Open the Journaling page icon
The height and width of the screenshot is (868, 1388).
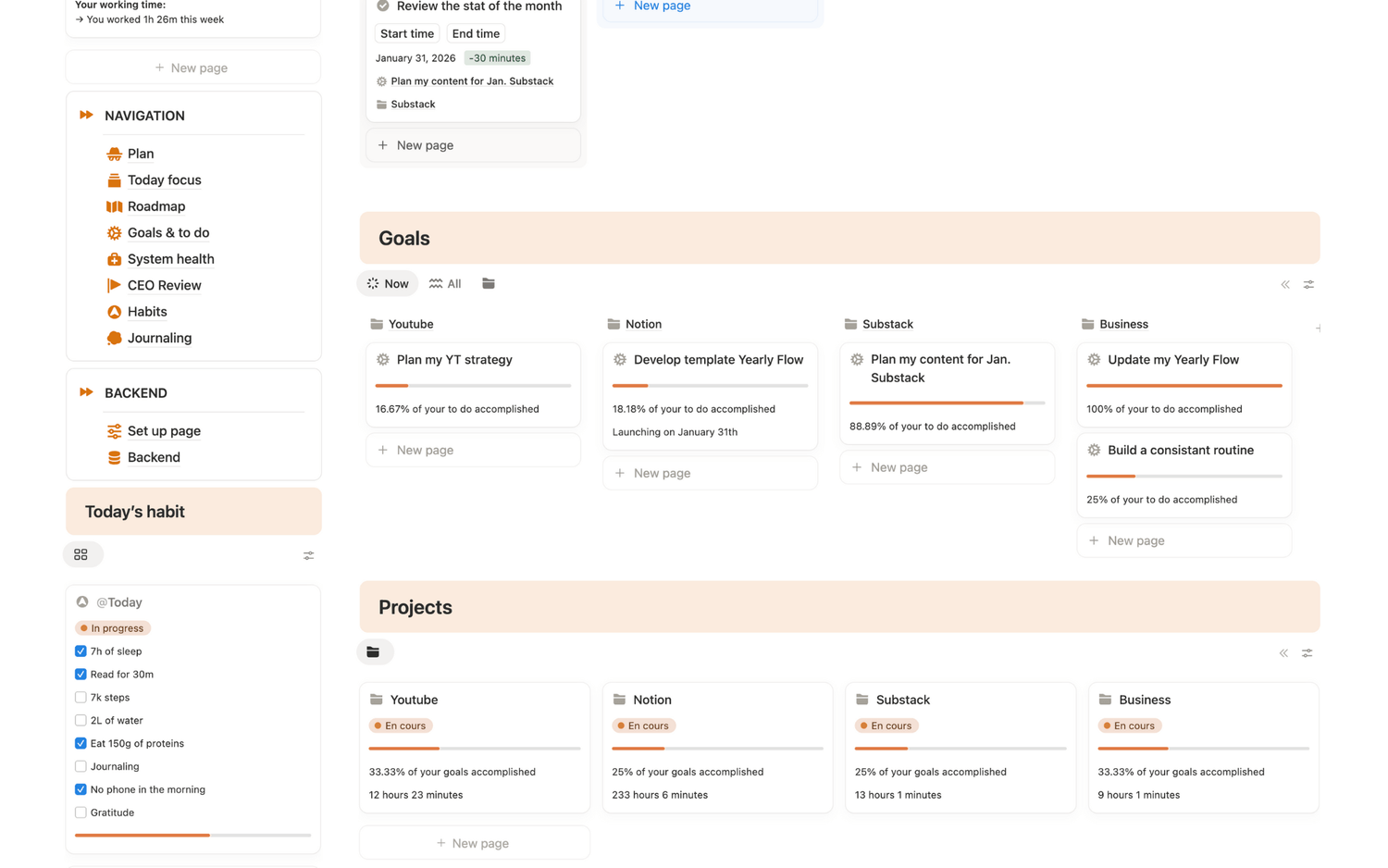(112, 338)
